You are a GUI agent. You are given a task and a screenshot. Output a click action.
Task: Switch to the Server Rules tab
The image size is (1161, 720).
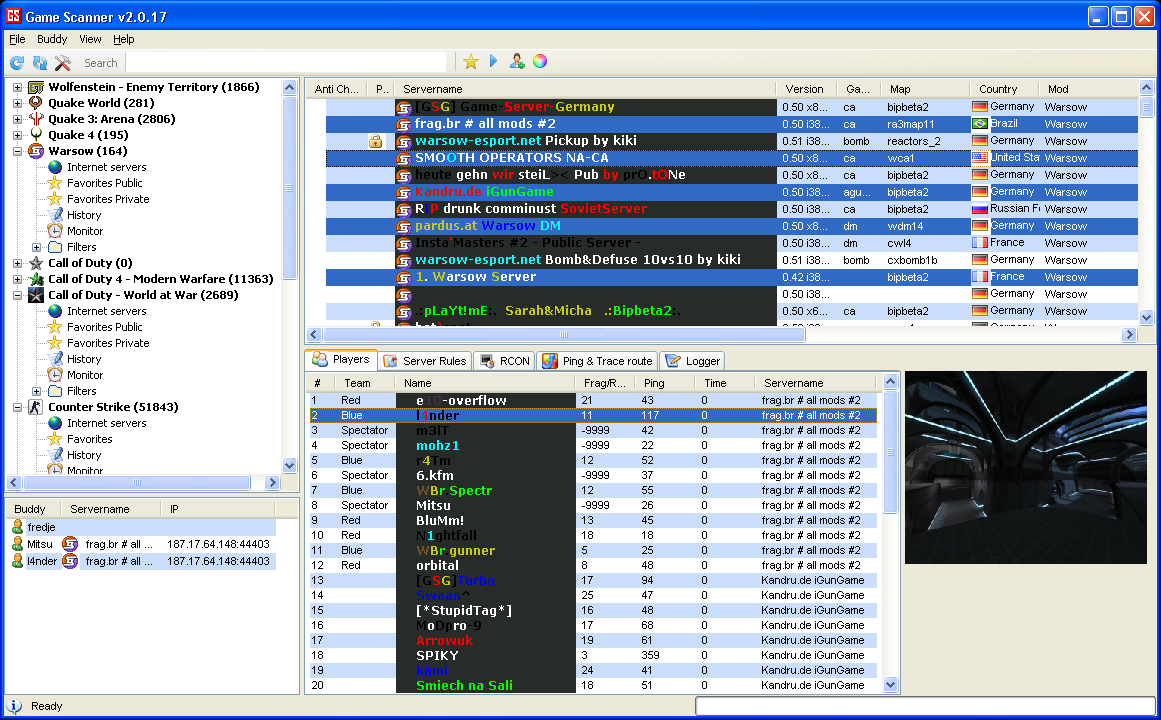425,361
